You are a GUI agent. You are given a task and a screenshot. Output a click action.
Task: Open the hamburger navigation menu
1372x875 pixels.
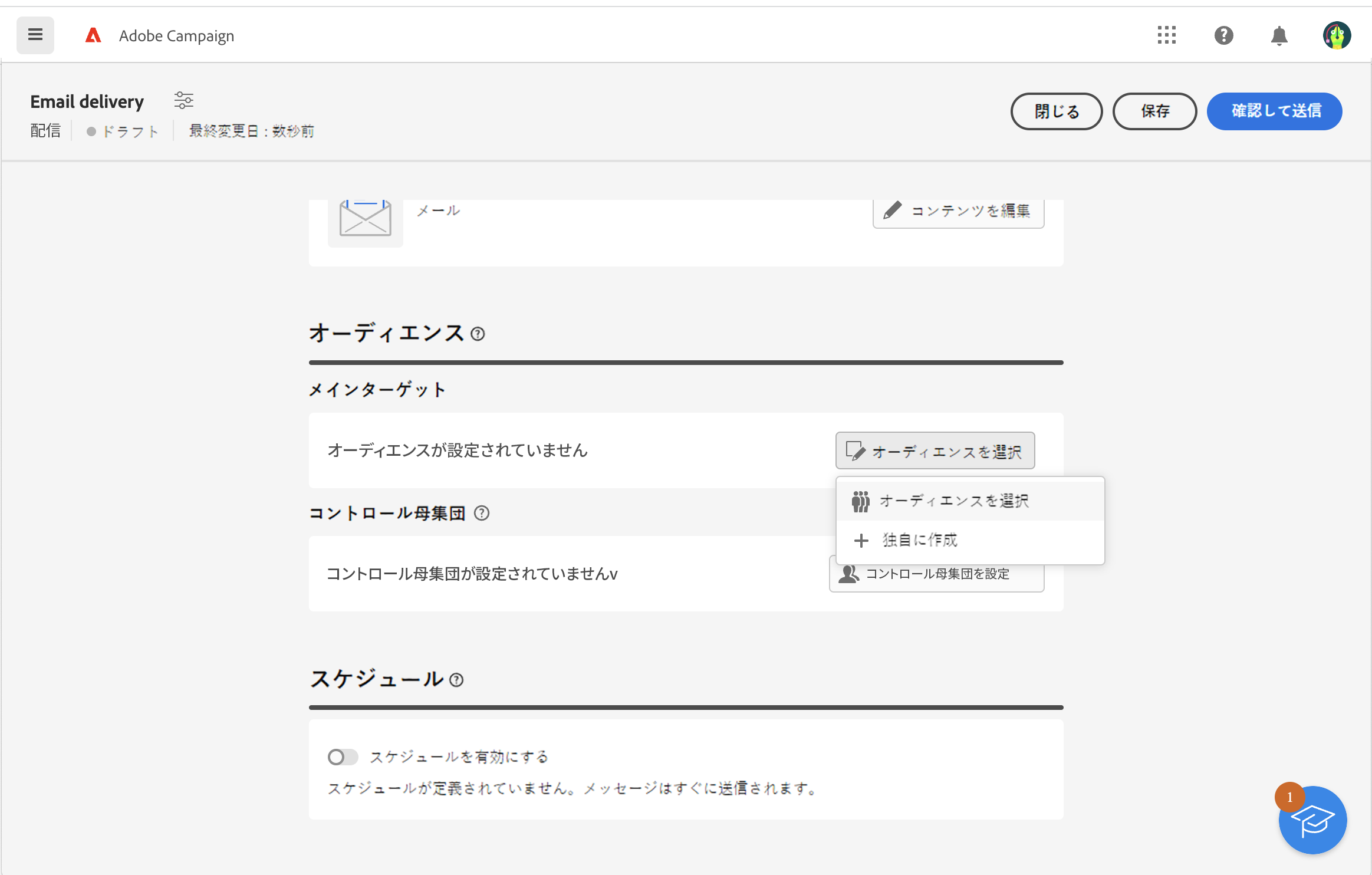pos(35,35)
